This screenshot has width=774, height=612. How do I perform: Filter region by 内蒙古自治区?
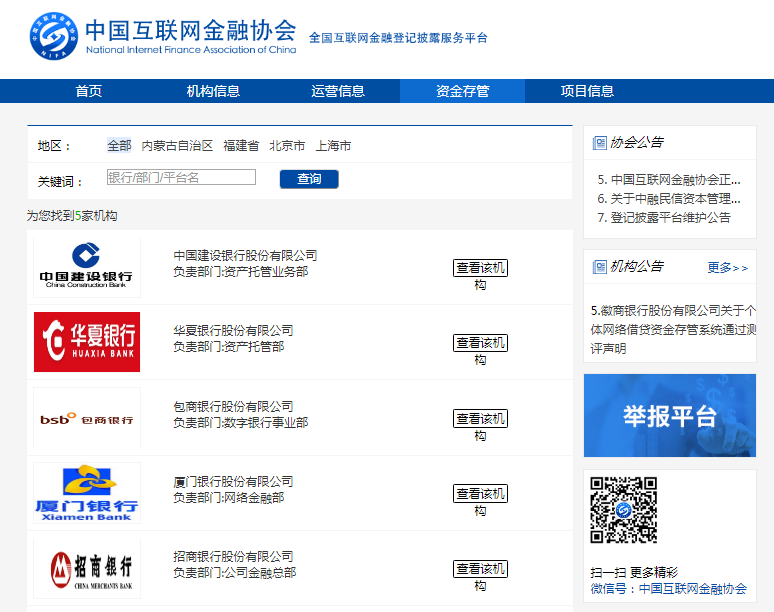click(177, 146)
